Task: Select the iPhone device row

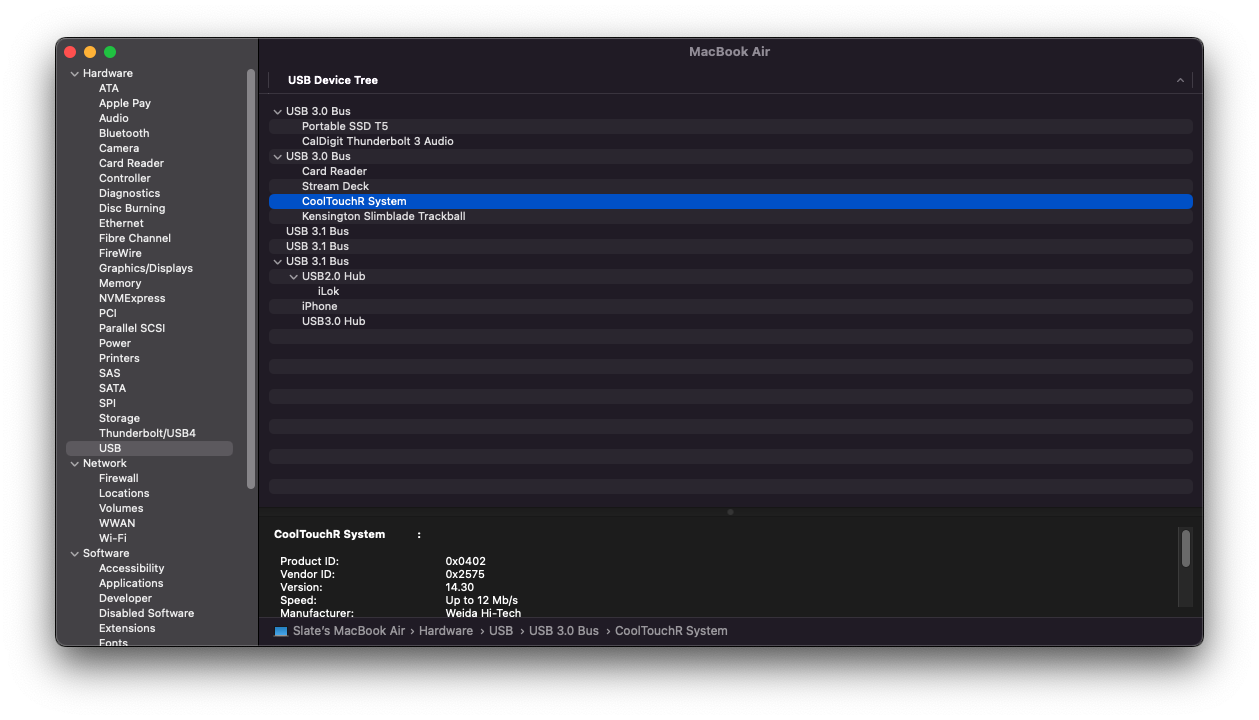Action: pos(731,306)
